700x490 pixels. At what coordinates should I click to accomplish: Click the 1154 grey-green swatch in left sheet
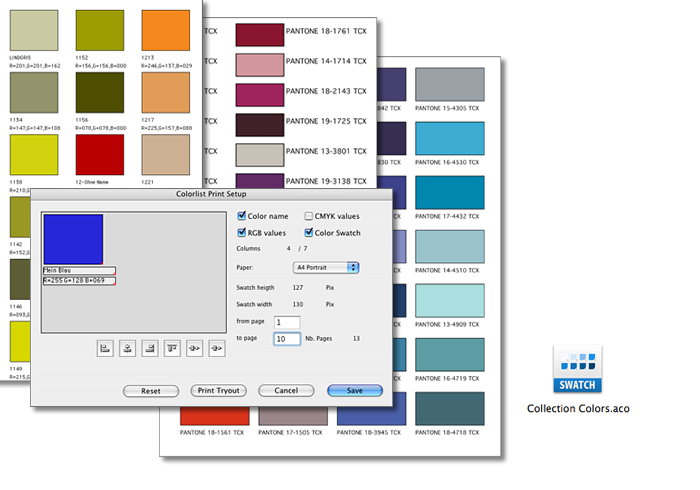coord(34,92)
